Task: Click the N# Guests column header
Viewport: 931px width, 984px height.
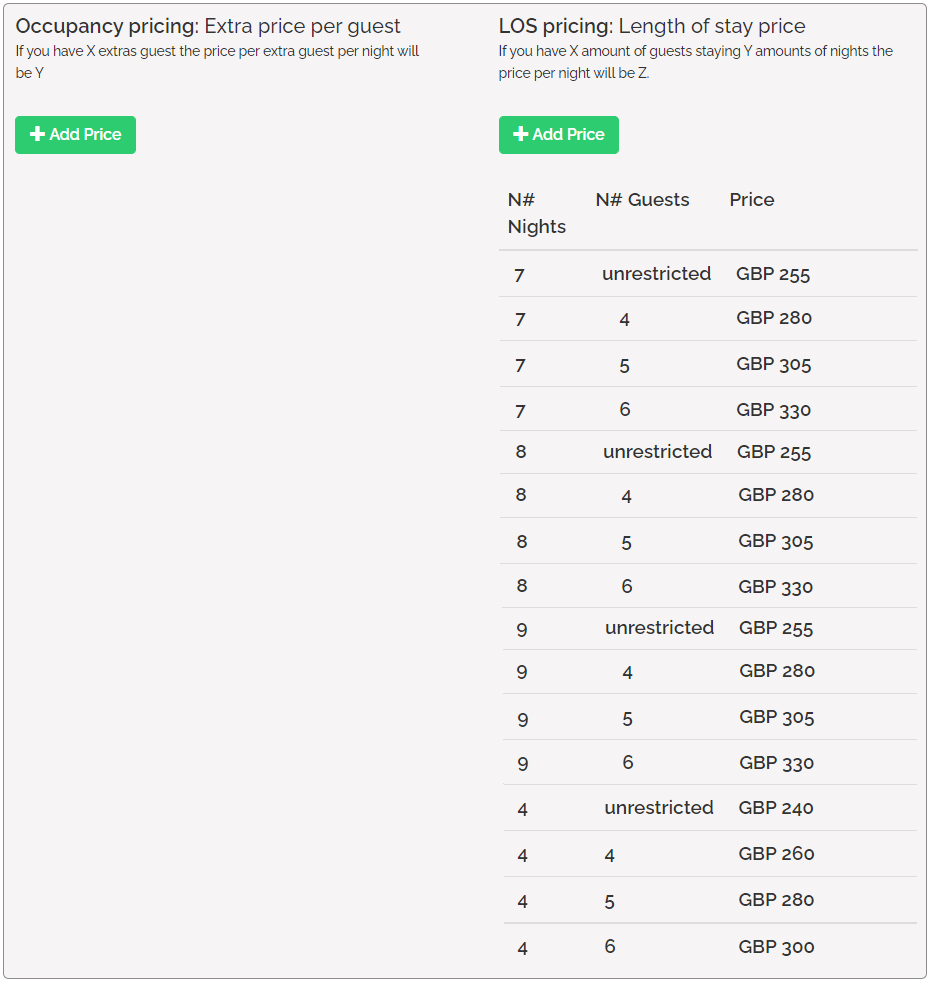Action: 642,200
